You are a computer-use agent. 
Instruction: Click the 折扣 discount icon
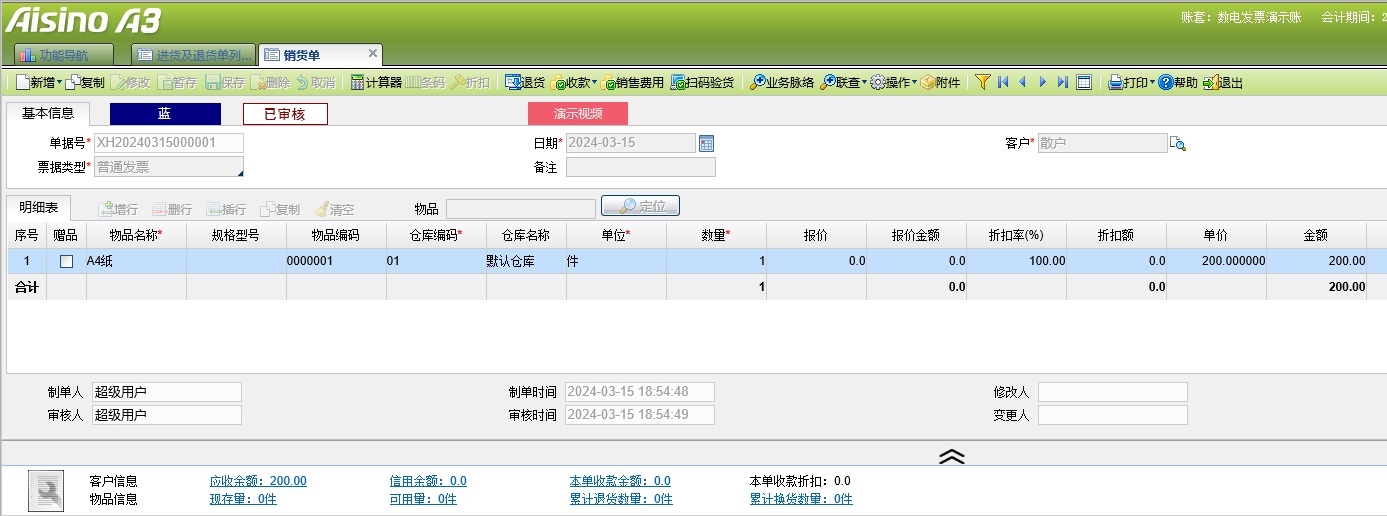(x=458, y=83)
